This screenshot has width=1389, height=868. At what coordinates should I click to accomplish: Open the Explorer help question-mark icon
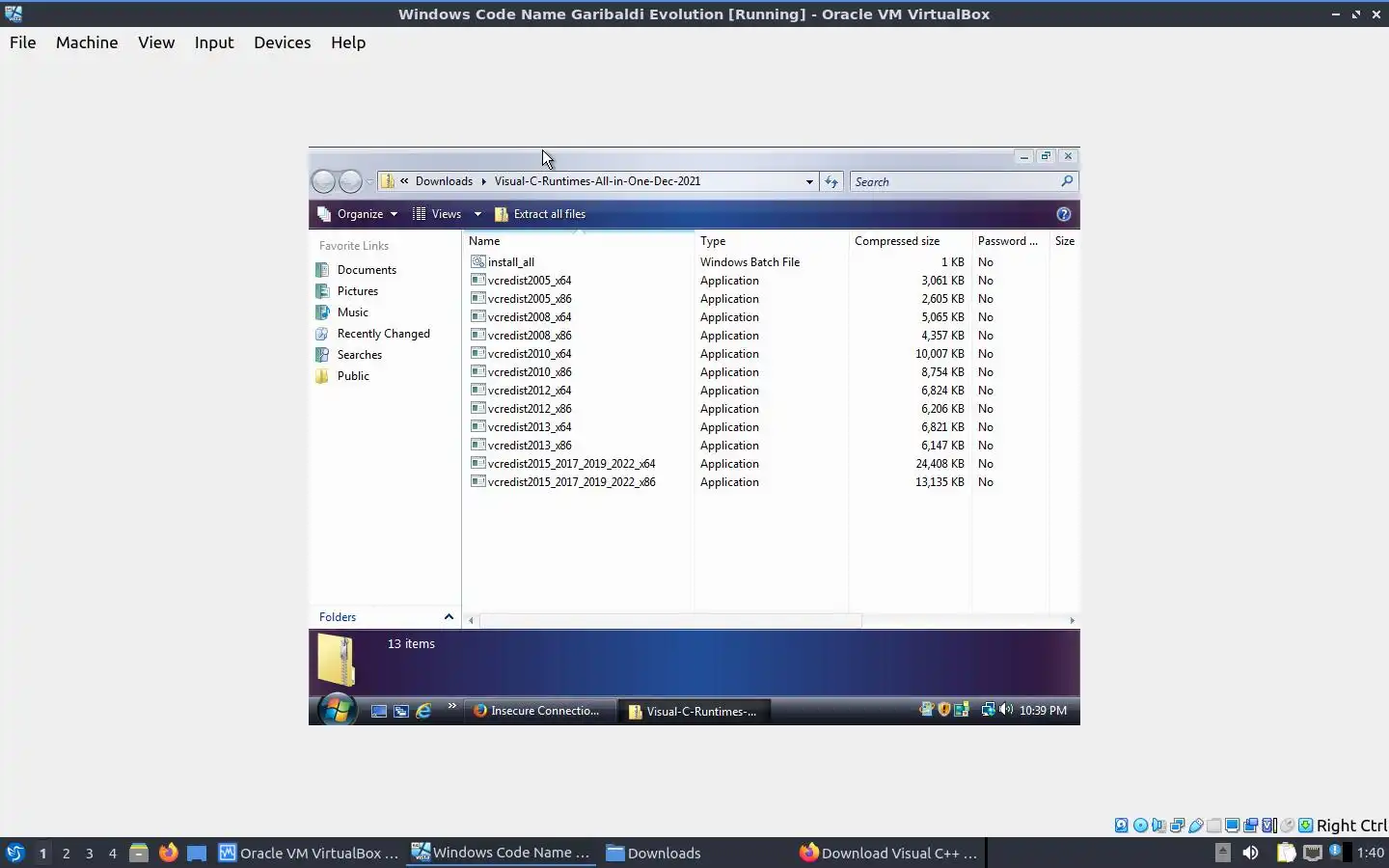(x=1064, y=214)
